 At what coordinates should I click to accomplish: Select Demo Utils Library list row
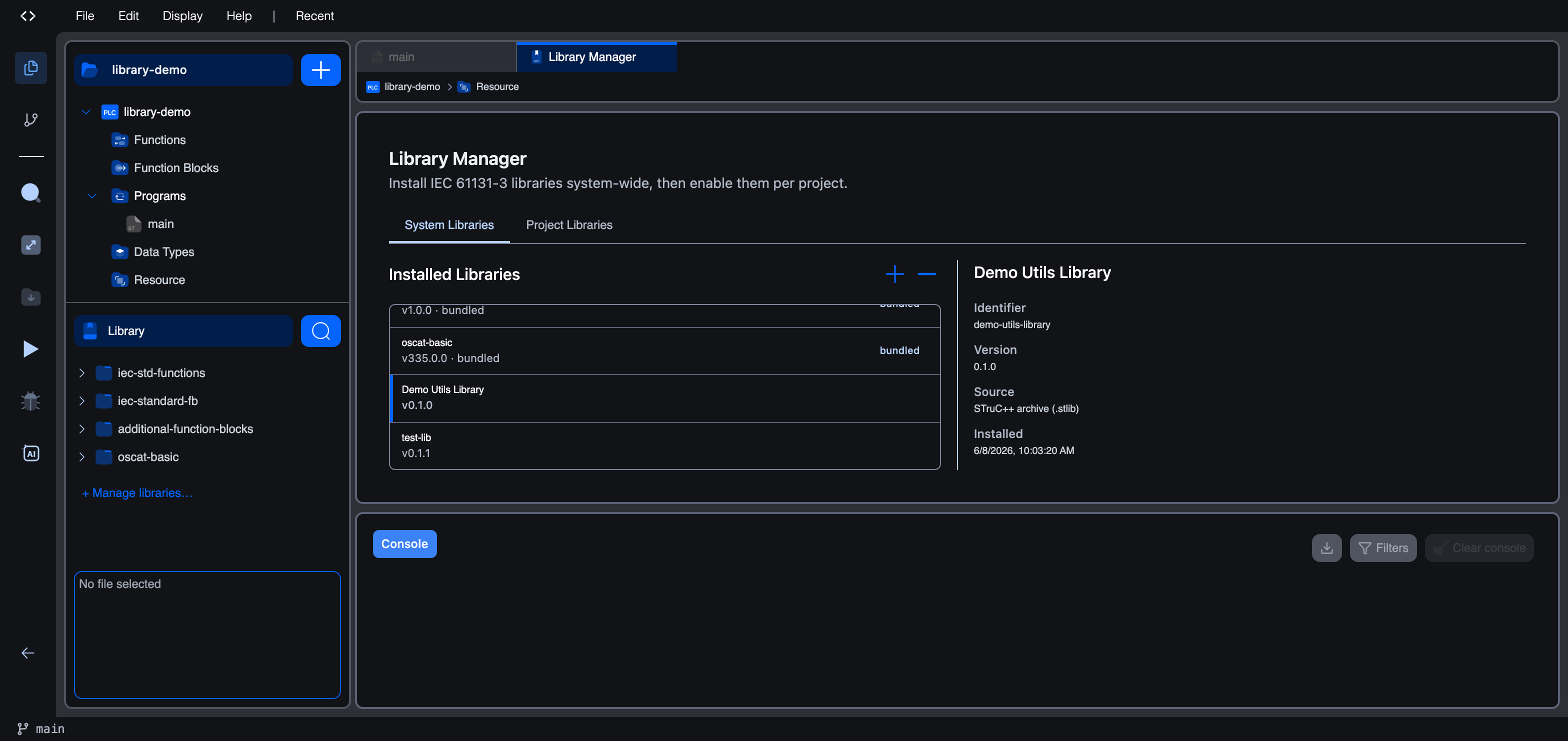coord(664,398)
